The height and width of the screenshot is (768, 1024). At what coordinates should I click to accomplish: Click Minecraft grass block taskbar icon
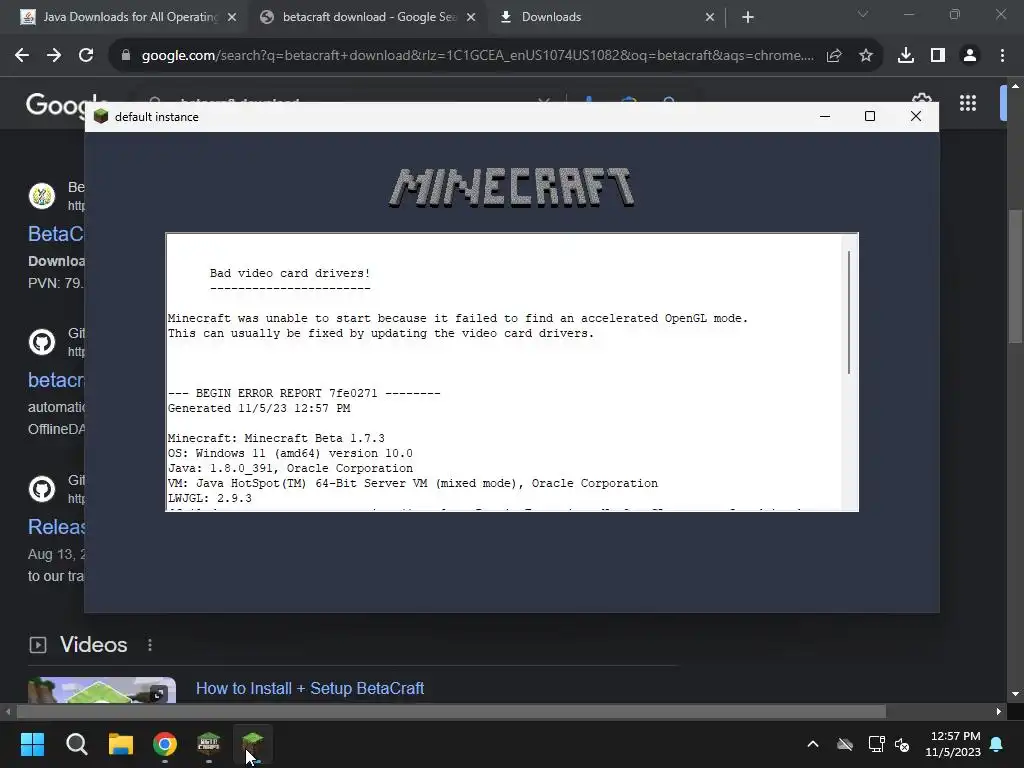[x=253, y=744]
